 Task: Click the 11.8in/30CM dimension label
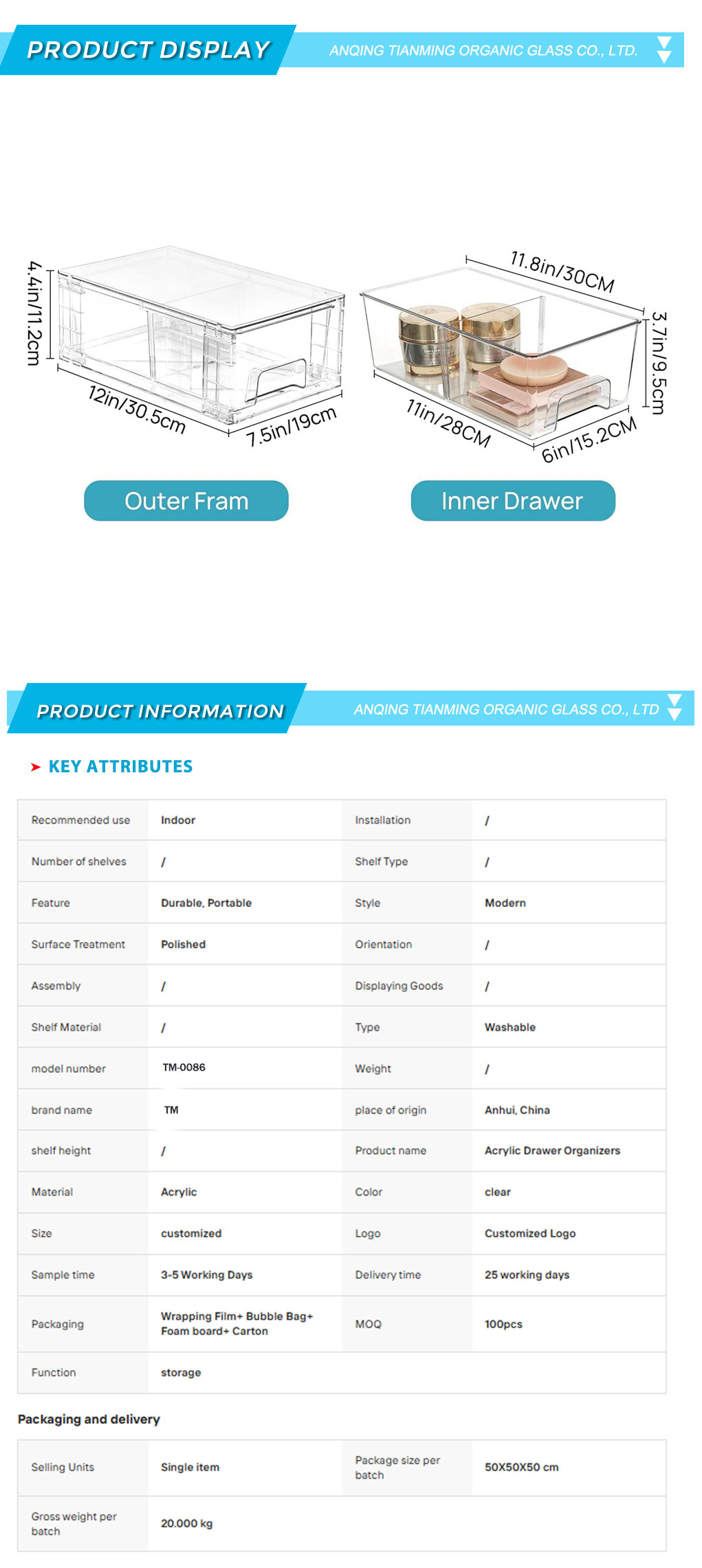[x=562, y=271]
